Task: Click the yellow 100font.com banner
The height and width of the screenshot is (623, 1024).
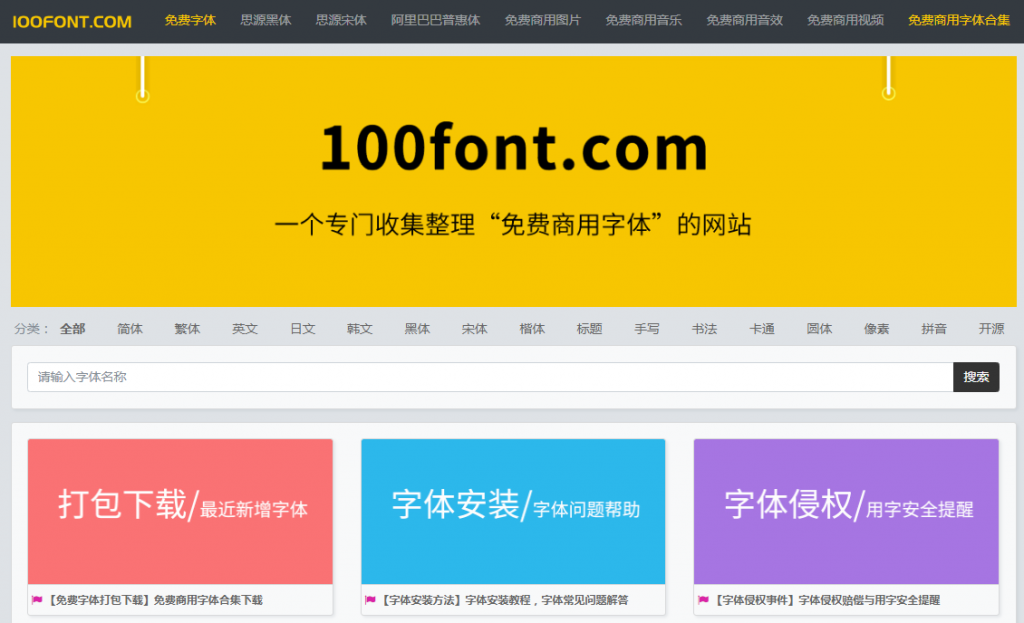Action: coord(513,181)
